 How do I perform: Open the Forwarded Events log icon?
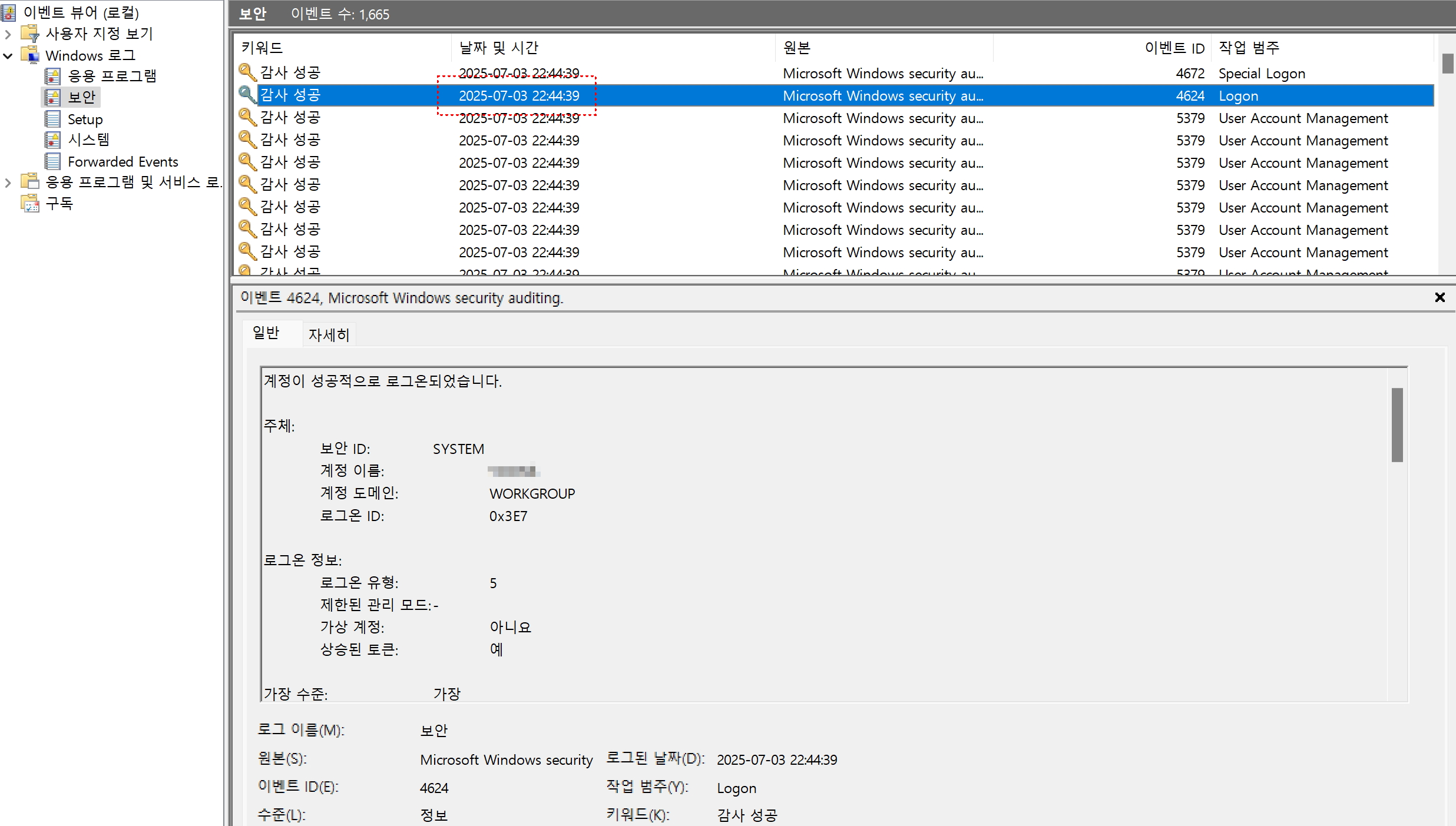tap(52, 161)
